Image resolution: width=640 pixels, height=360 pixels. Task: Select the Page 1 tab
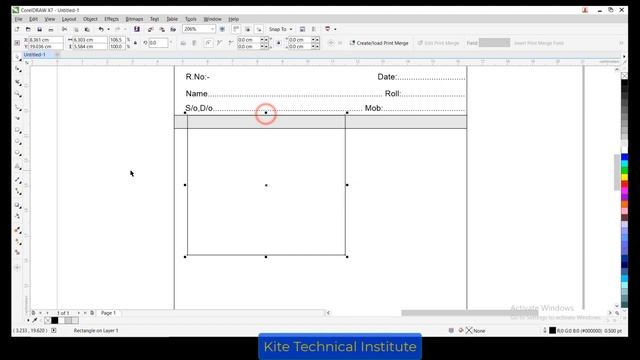pyautogui.click(x=108, y=313)
